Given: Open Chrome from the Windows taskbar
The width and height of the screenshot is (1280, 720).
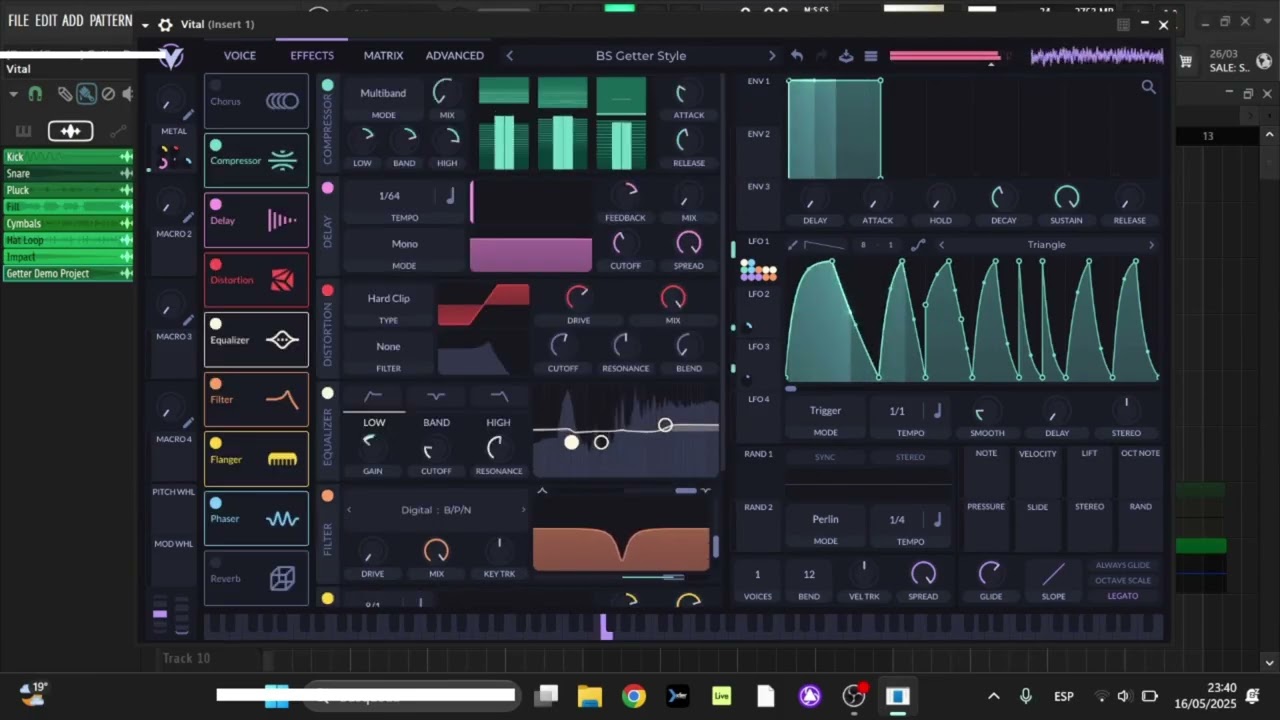Looking at the screenshot, I should click(634, 696).
